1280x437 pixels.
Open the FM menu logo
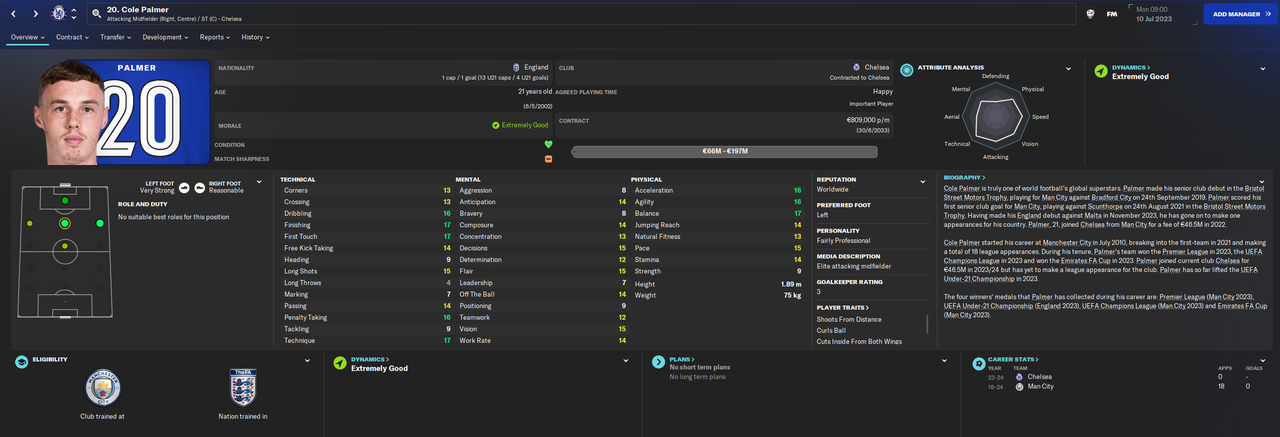[1112, 14]
